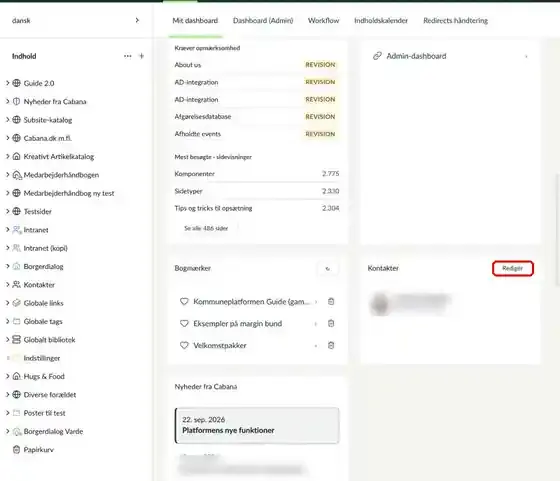Switch to the Mit dashboard tab
The height and width of the screenshot is (481, 560).
click(x=195, y=21)
